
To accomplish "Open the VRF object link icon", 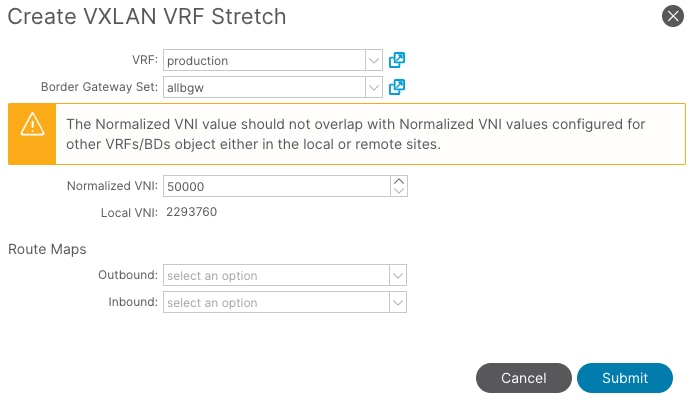I will pos(397,60).
